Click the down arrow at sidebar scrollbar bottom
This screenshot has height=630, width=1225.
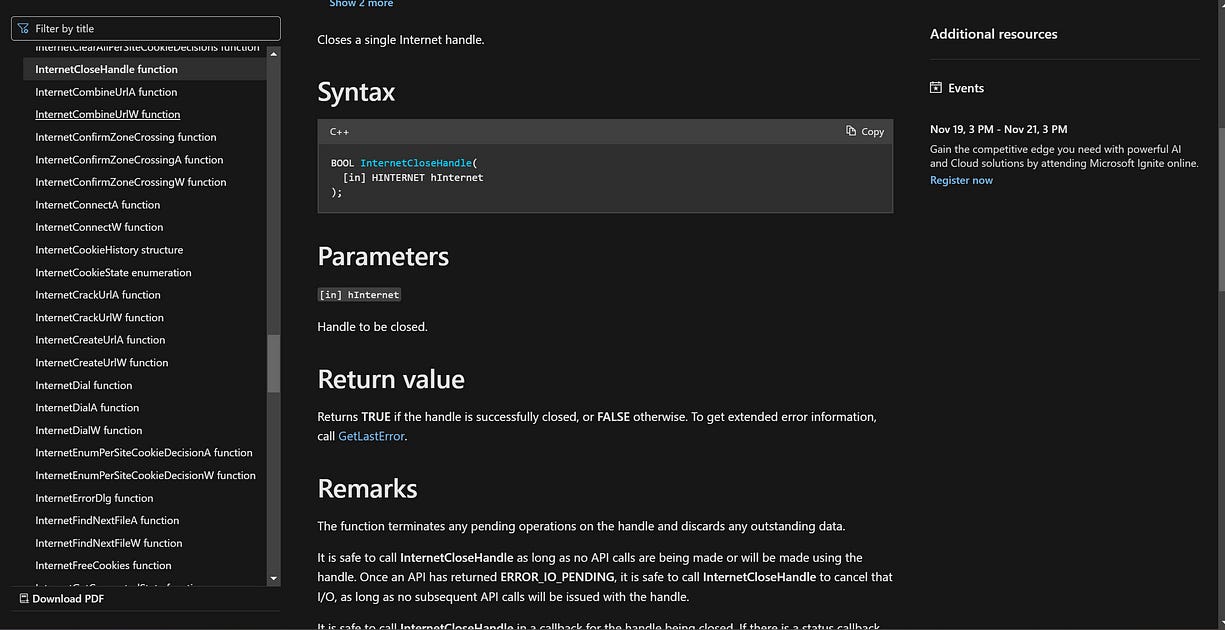tap(272, 577)
